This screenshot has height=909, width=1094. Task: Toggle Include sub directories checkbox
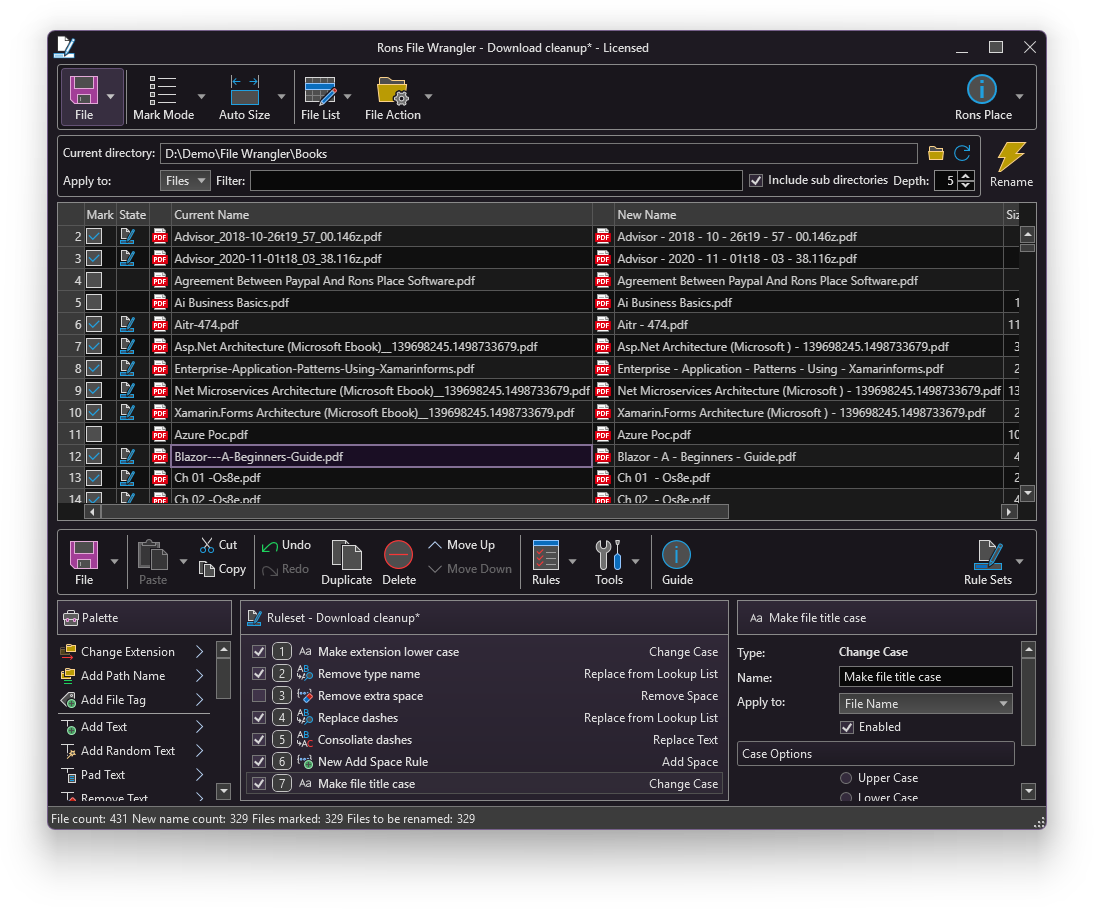(756, 181)
